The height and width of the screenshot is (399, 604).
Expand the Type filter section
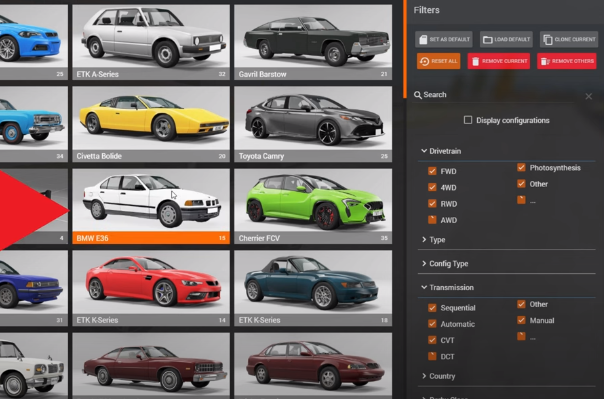[434, 240]
